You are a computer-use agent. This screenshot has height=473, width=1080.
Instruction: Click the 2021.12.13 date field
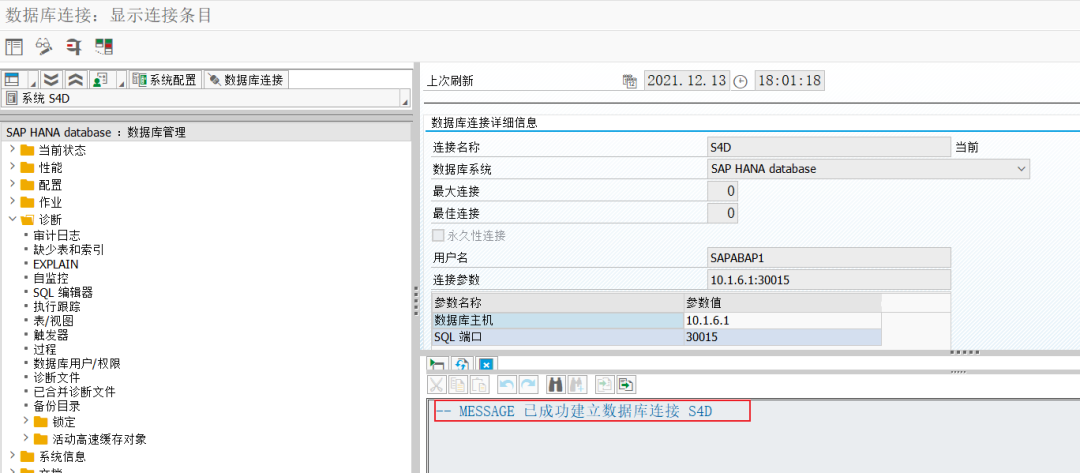686,80
